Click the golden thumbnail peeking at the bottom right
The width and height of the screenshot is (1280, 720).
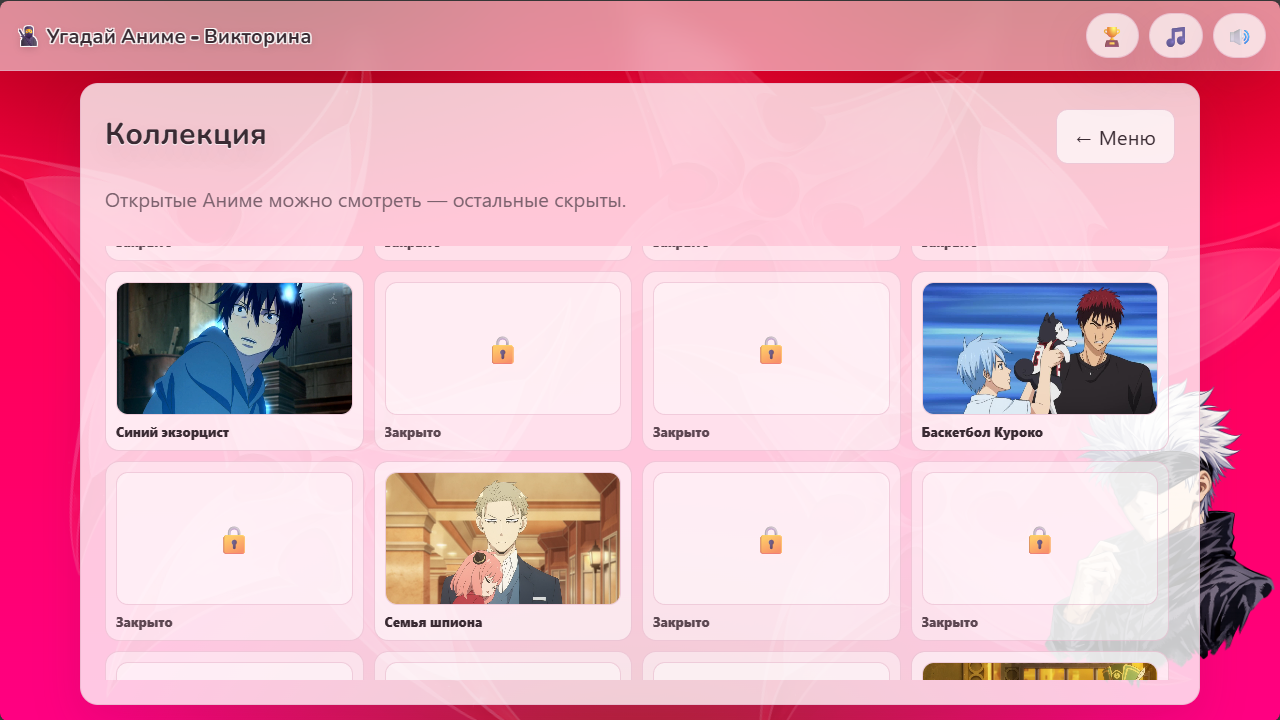(x=1039, y=672)
